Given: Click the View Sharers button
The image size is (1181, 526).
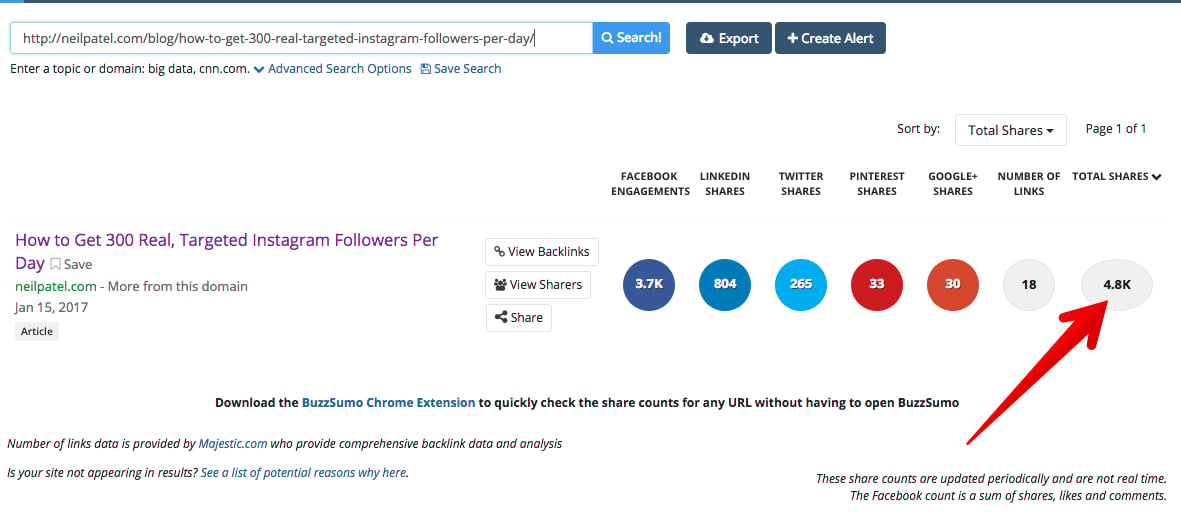Looking at the screenshot, I should pyautogui.click(x=538, y=285).
